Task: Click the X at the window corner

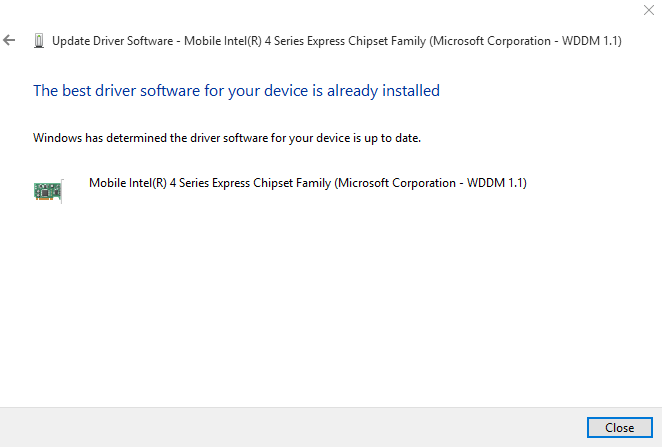Action: 648,10
